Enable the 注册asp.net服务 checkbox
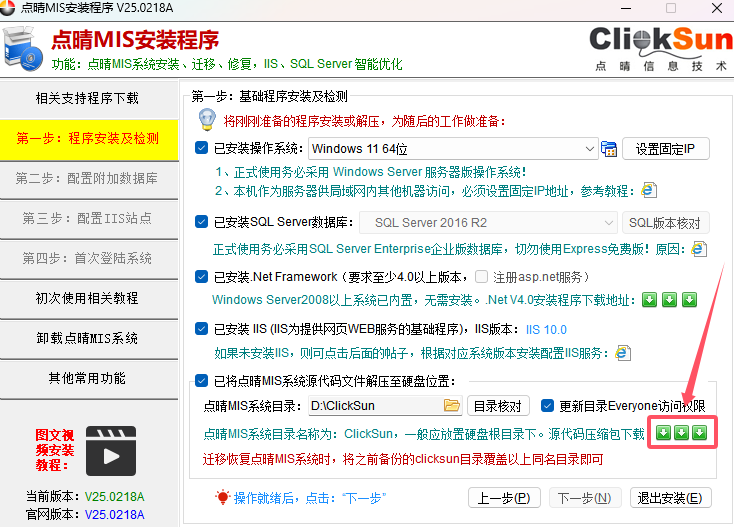This screenshot has height=527, width=735. pyautogui.click(x=482, y=277)
